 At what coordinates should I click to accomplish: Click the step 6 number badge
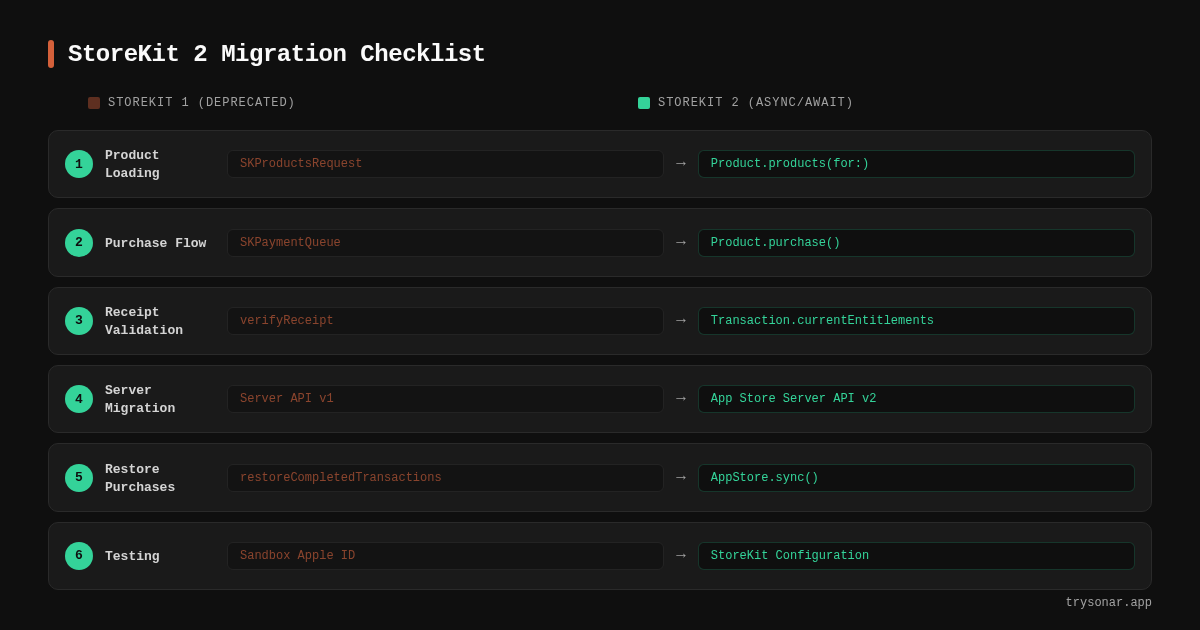[x=79, y=556]
